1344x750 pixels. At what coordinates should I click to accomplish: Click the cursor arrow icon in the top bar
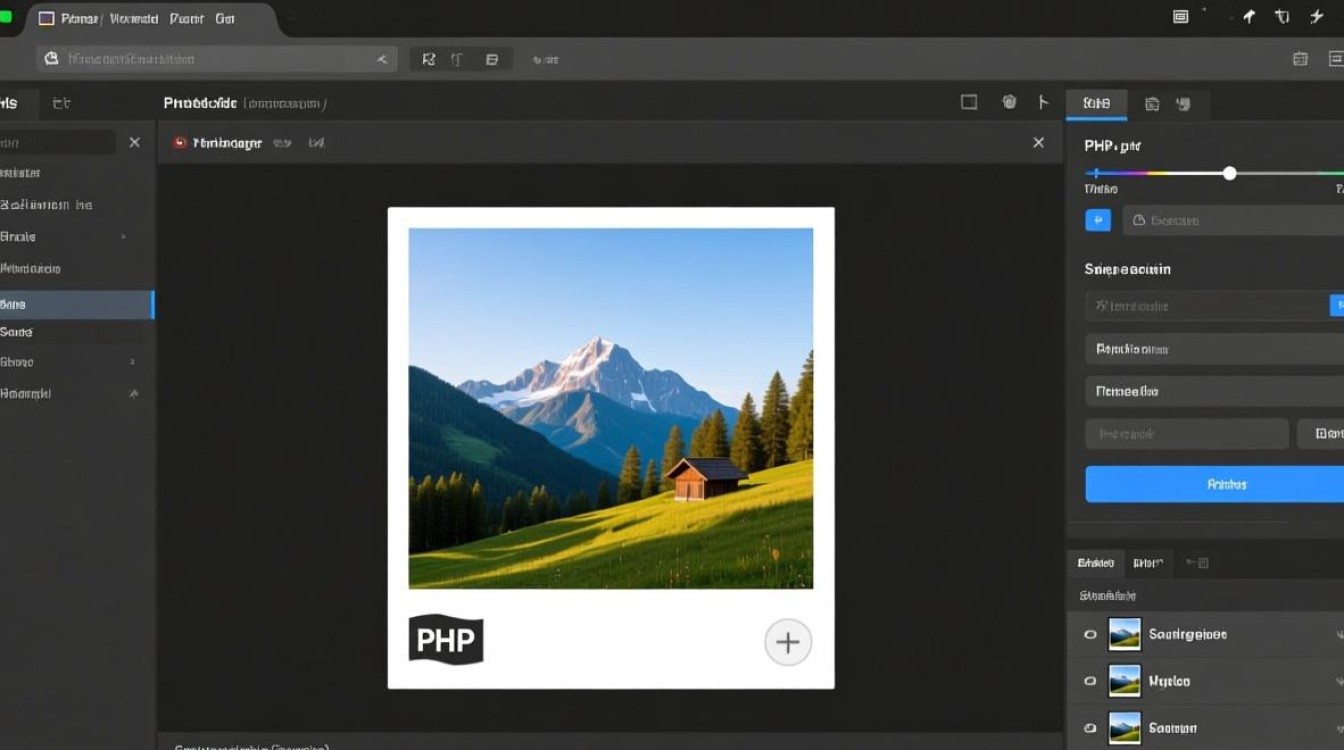coord(1248,17)
